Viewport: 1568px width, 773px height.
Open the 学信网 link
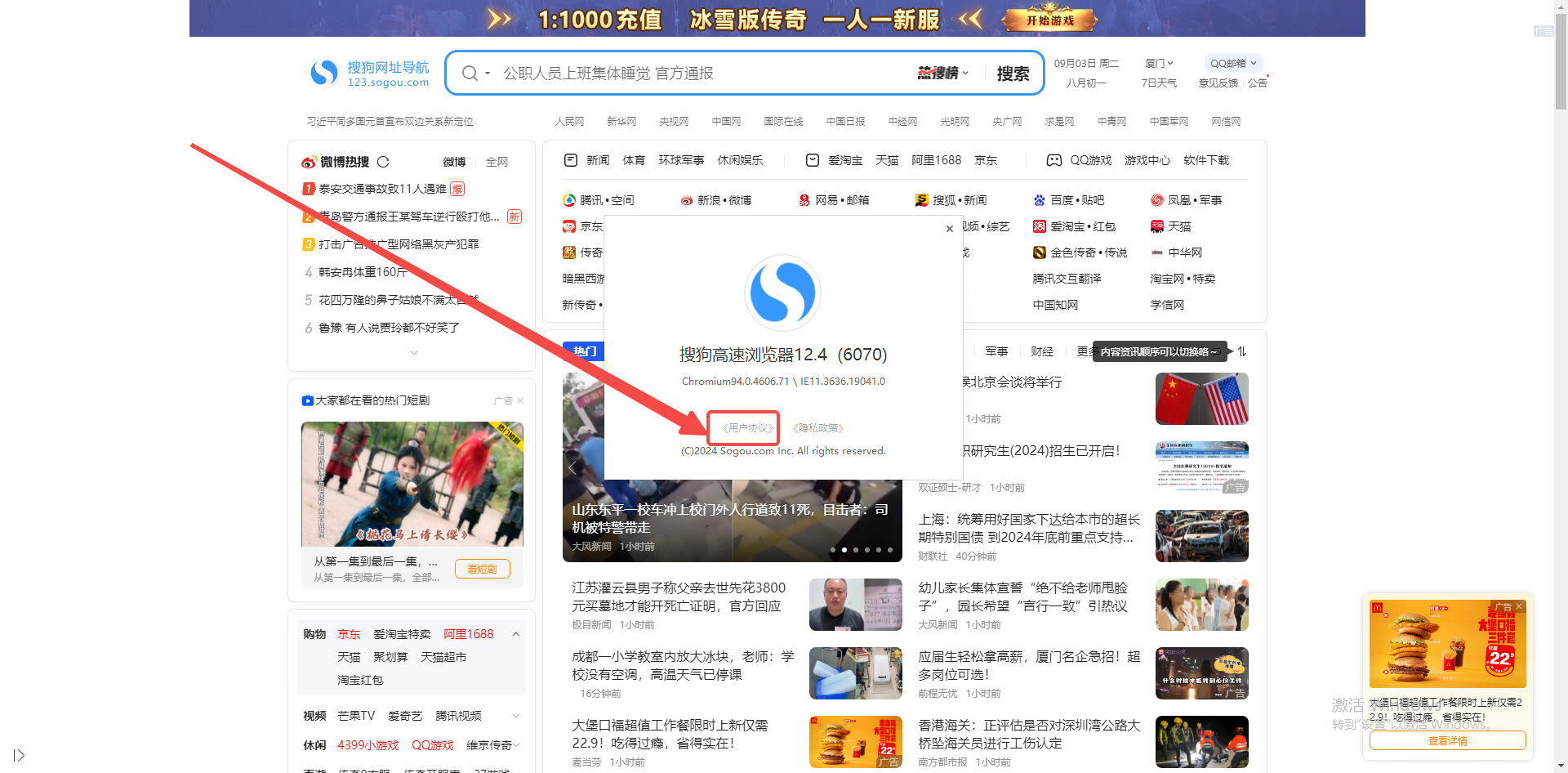(x=1167, y=305)
